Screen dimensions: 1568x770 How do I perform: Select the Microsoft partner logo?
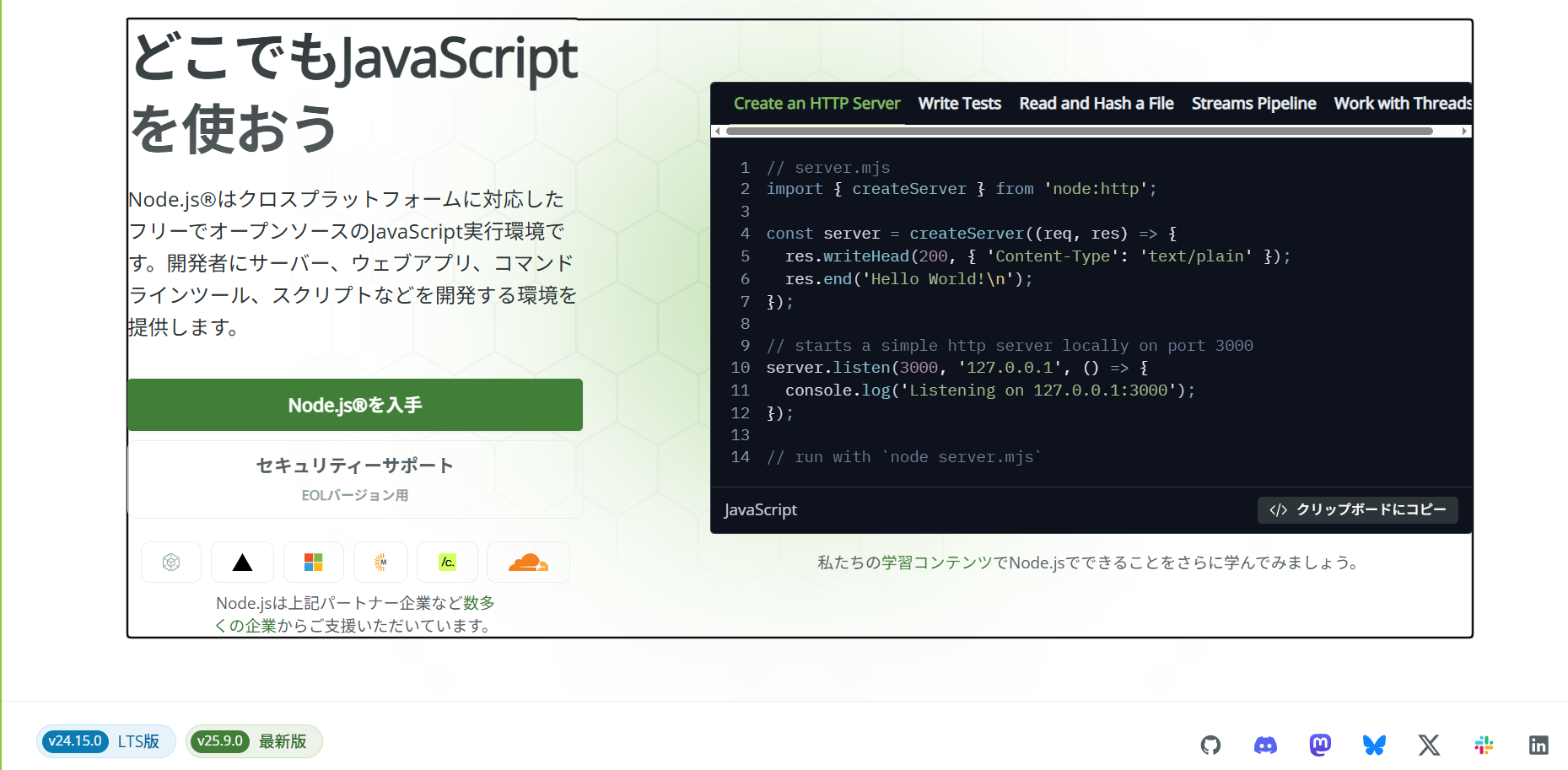tap(313, 562)
